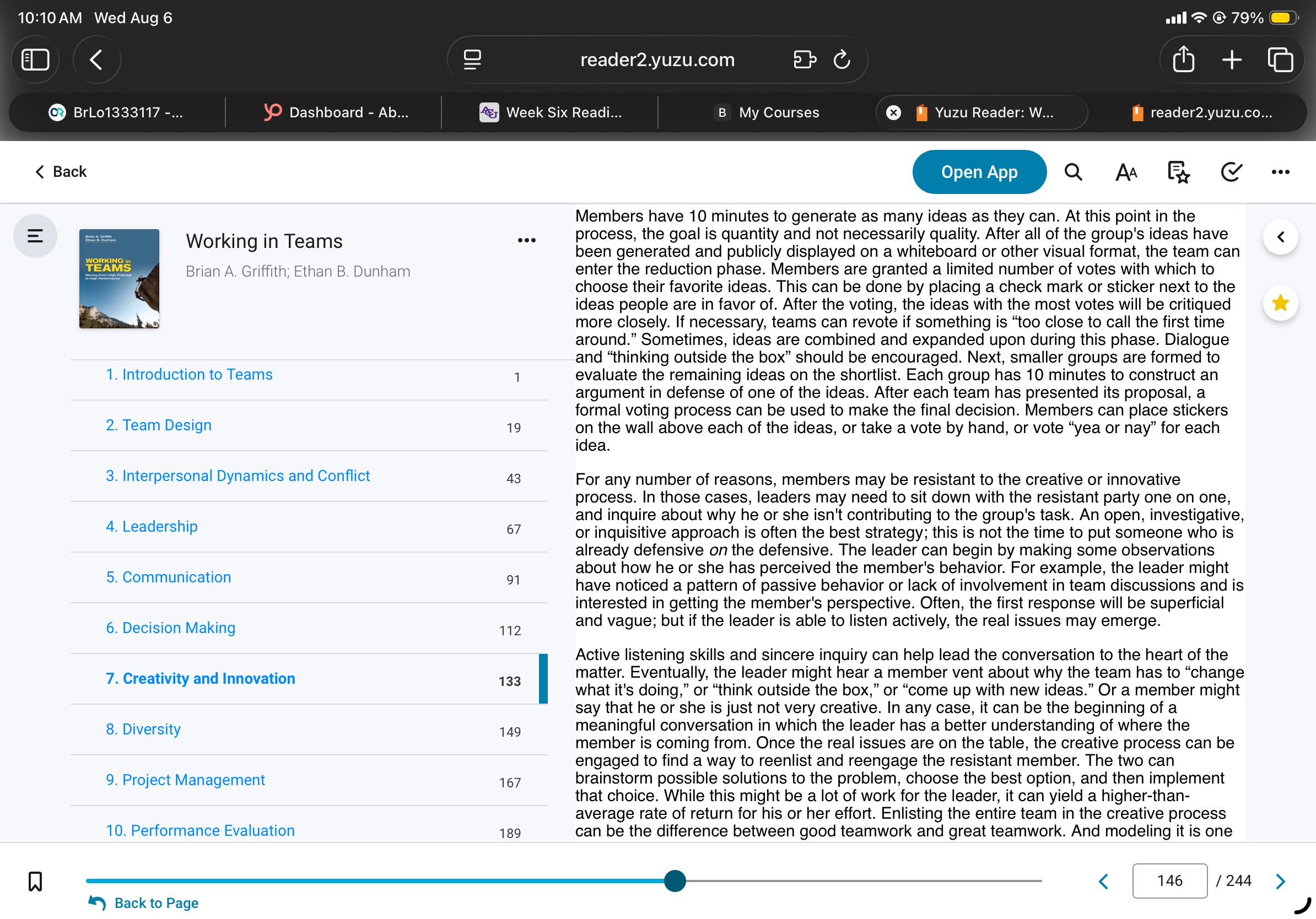Image resolution: width=1316 pixels, height=919 pixels.
Task: Open the search tool in reader
Action: [x=1073, y=172]
